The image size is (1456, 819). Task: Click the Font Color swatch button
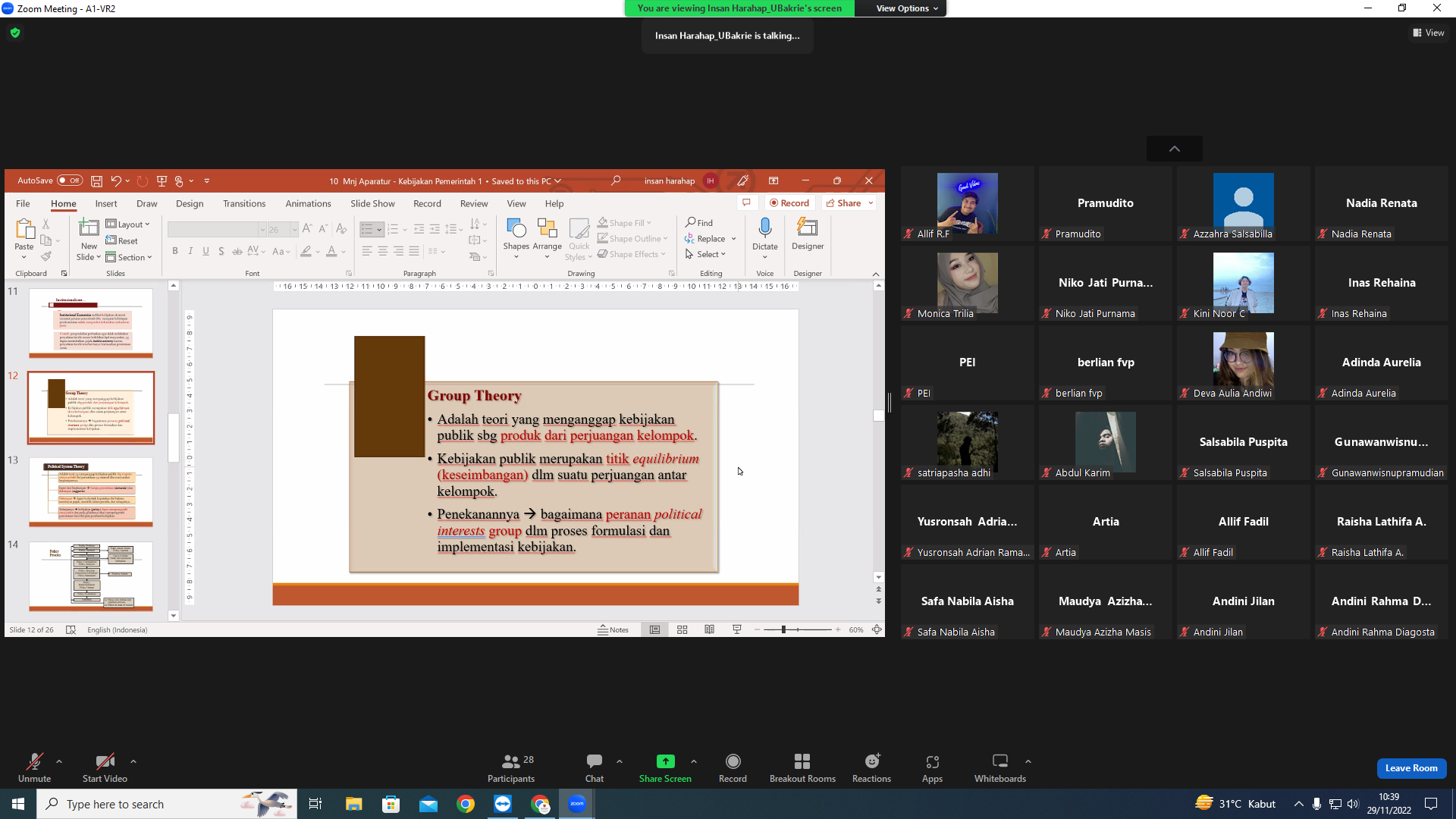click(331, 251)
